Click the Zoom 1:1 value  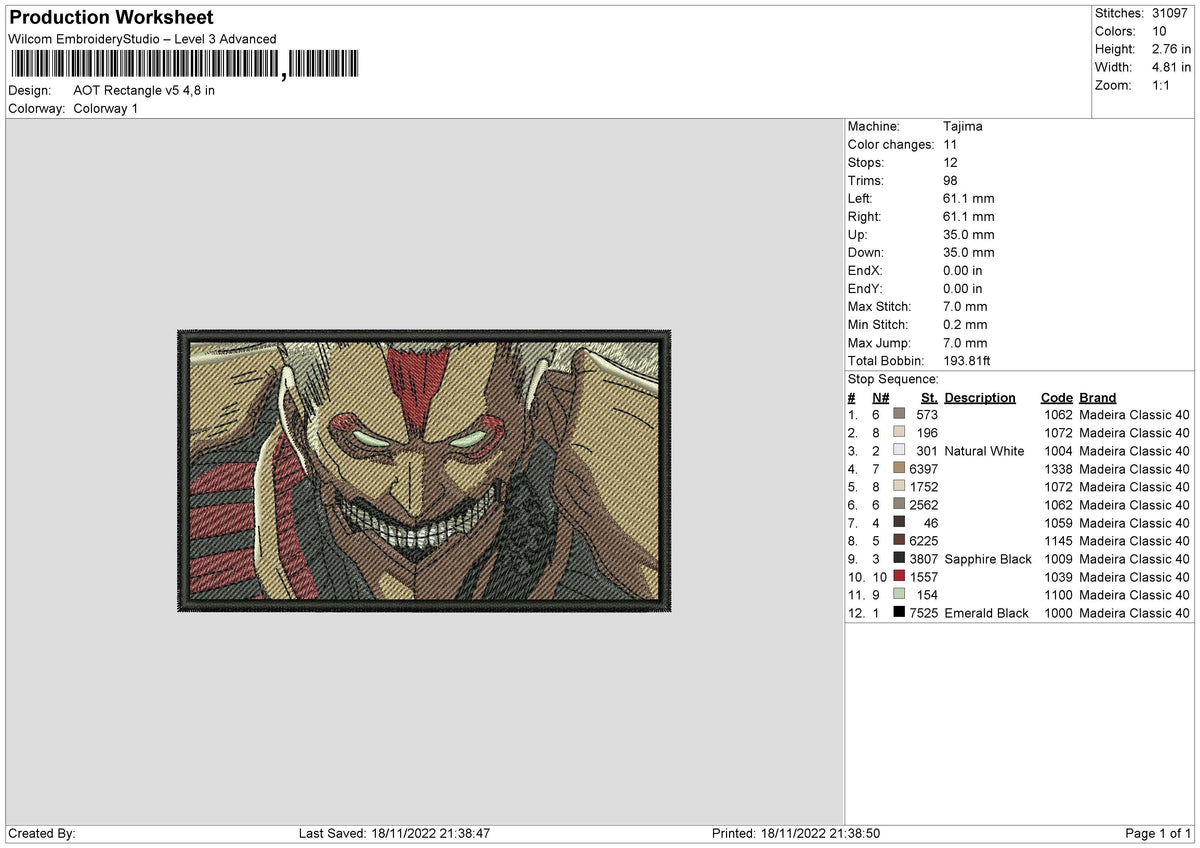[1159, 85]
